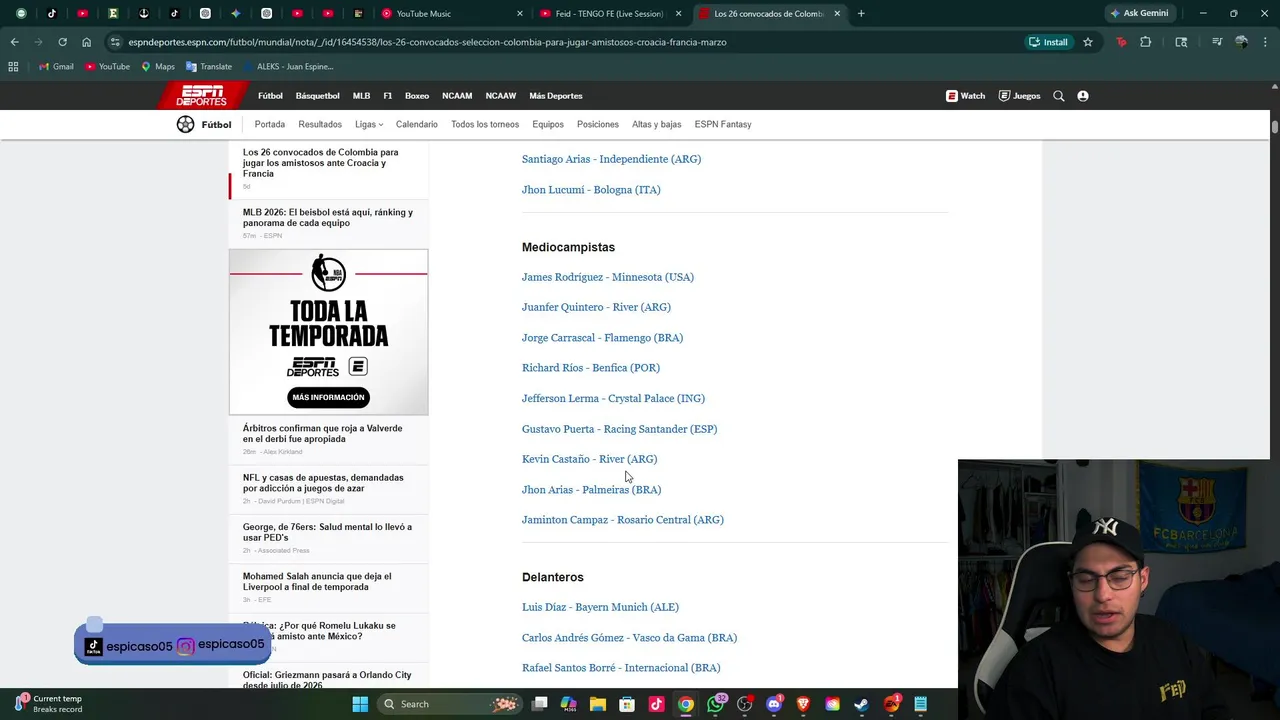Switch to the Feid - TENGO FE tab
Screen dimensions: 1280x720
(x=612, y=13)
